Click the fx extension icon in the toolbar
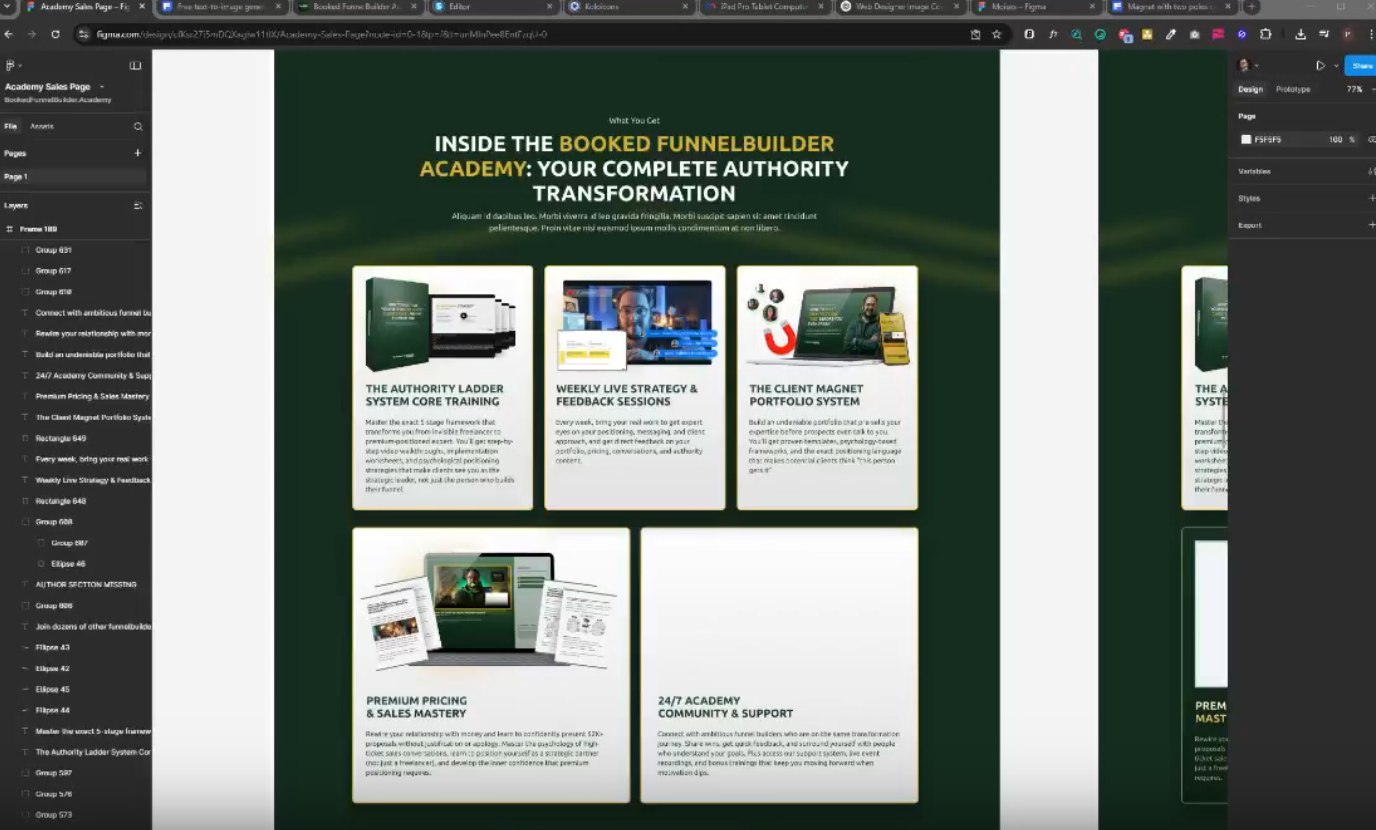 1053,34
